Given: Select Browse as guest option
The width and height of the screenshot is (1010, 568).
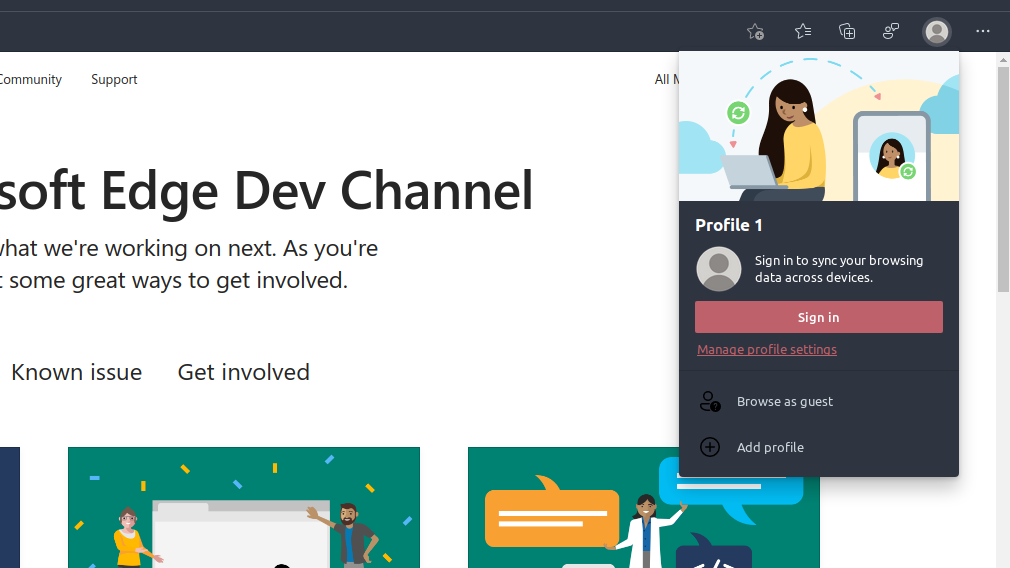Looking at the screenshot, I should [x=819, y=401].
